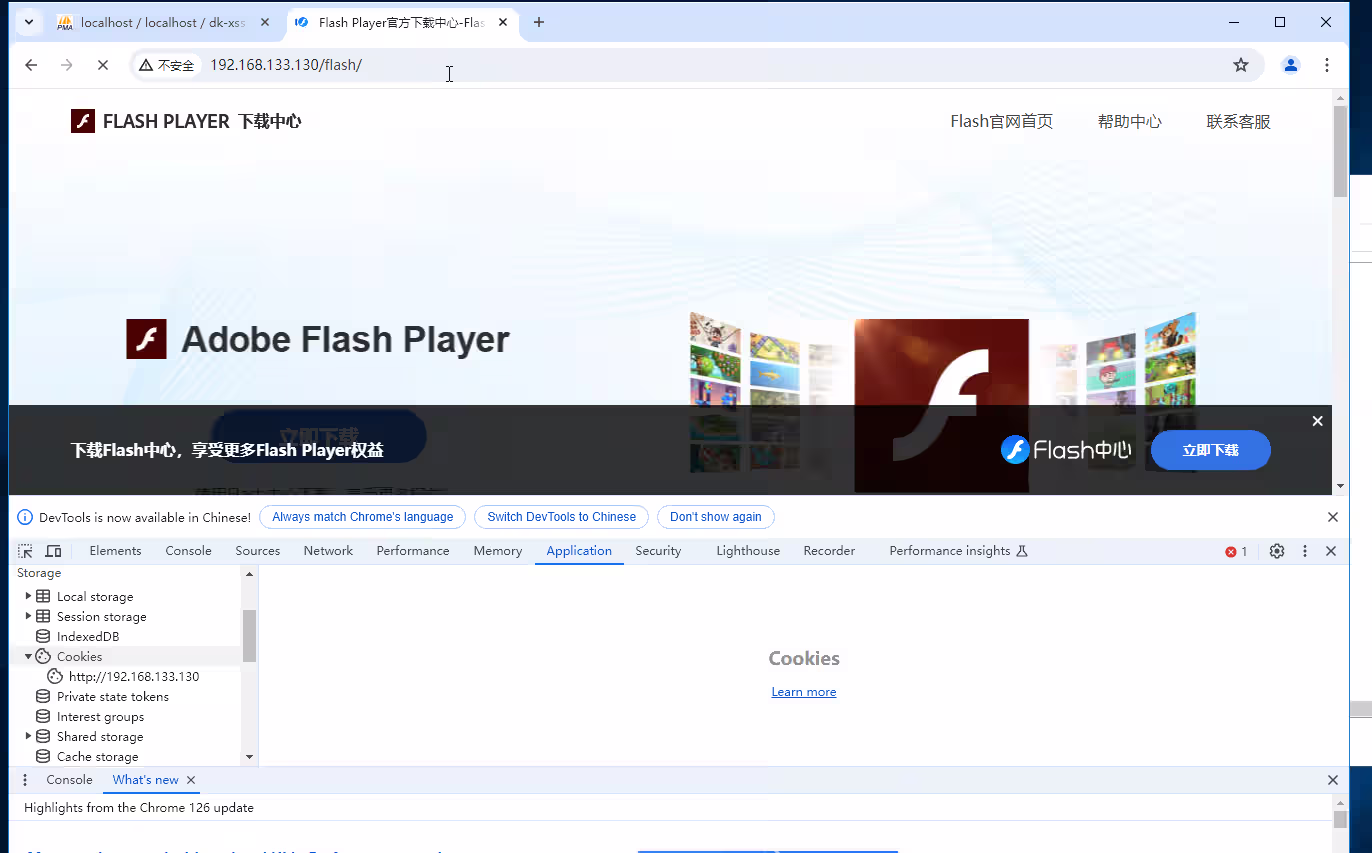Bookmark this page with the star icon
Image resolution: width=1372 pixels, height=853 pixels.
click(1241, 65)
